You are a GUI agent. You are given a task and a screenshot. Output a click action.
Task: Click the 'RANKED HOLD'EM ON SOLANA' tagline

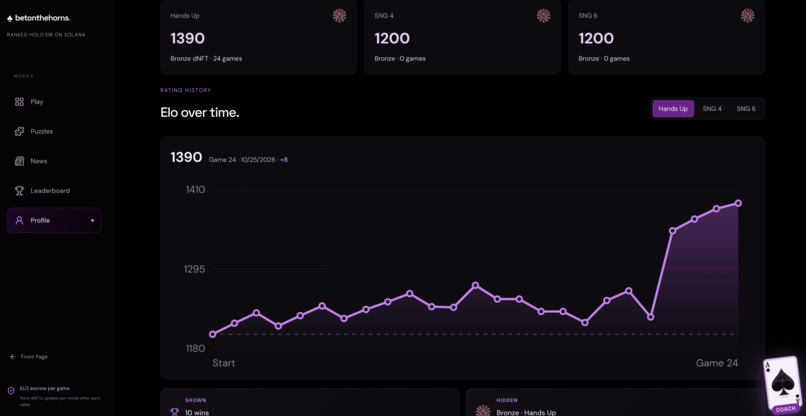point(46,35)
